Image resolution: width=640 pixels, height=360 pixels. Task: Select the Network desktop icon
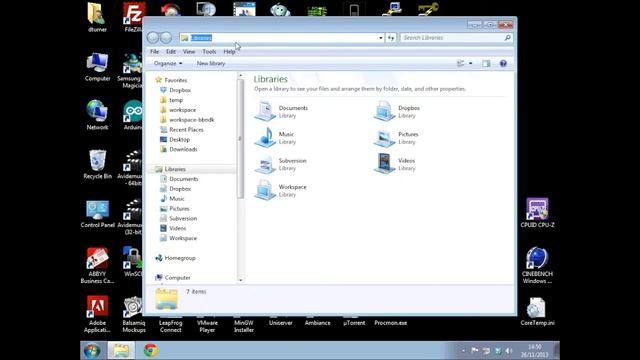coord(97,115)
